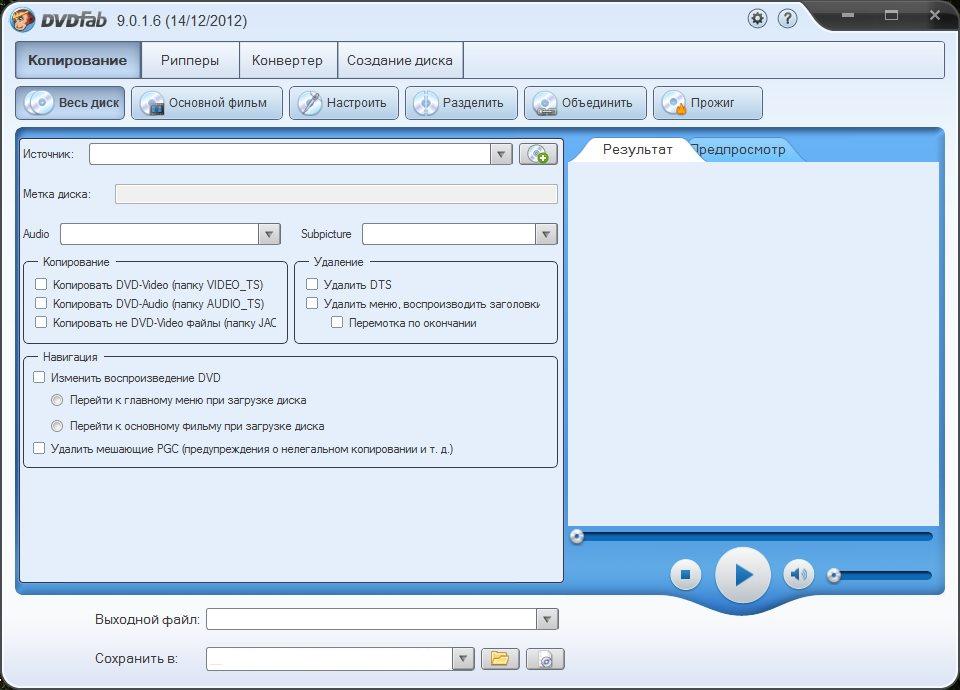Click the preview seek slider handle

[x=577, y=537]
